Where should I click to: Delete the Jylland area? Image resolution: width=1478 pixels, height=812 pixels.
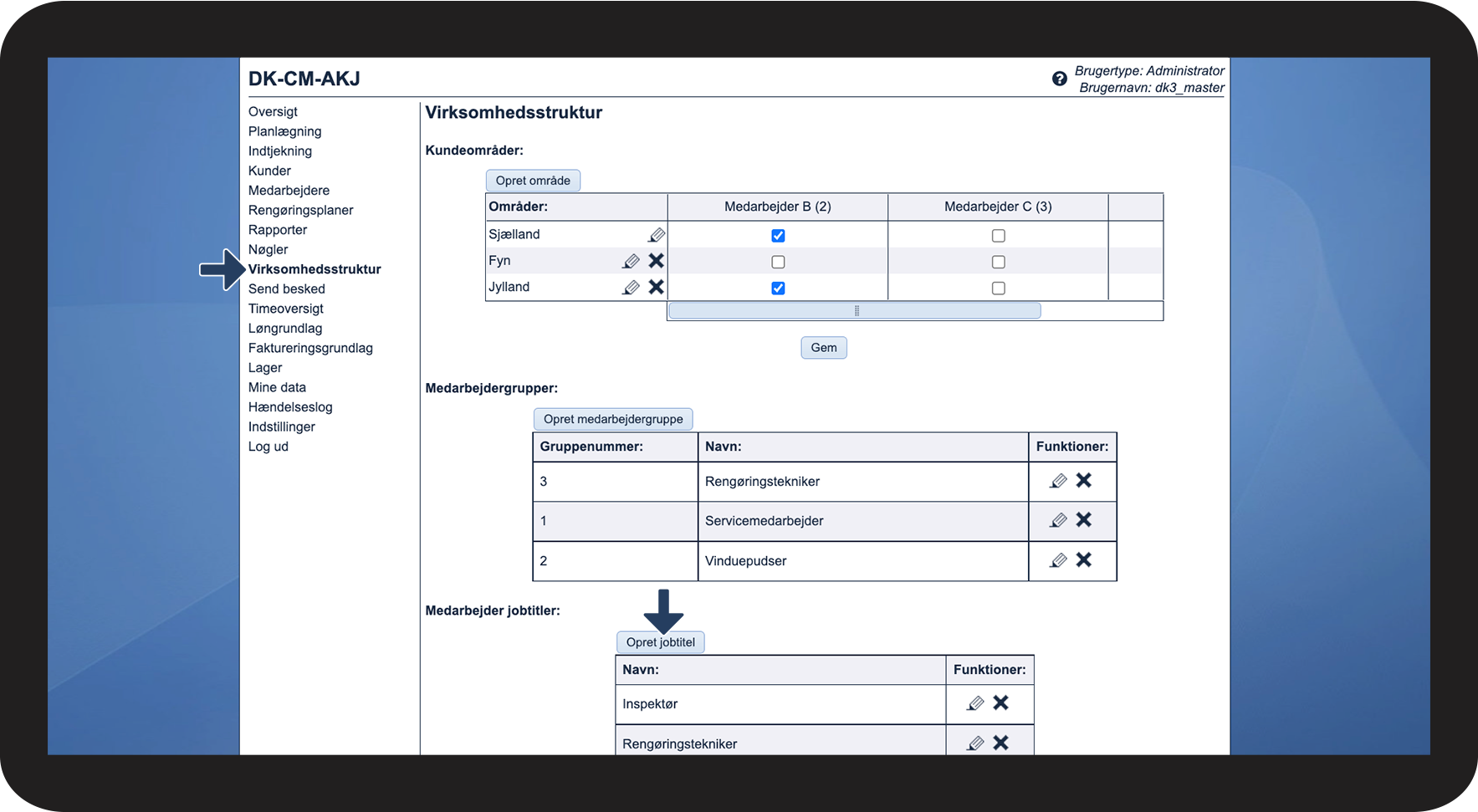657,287
